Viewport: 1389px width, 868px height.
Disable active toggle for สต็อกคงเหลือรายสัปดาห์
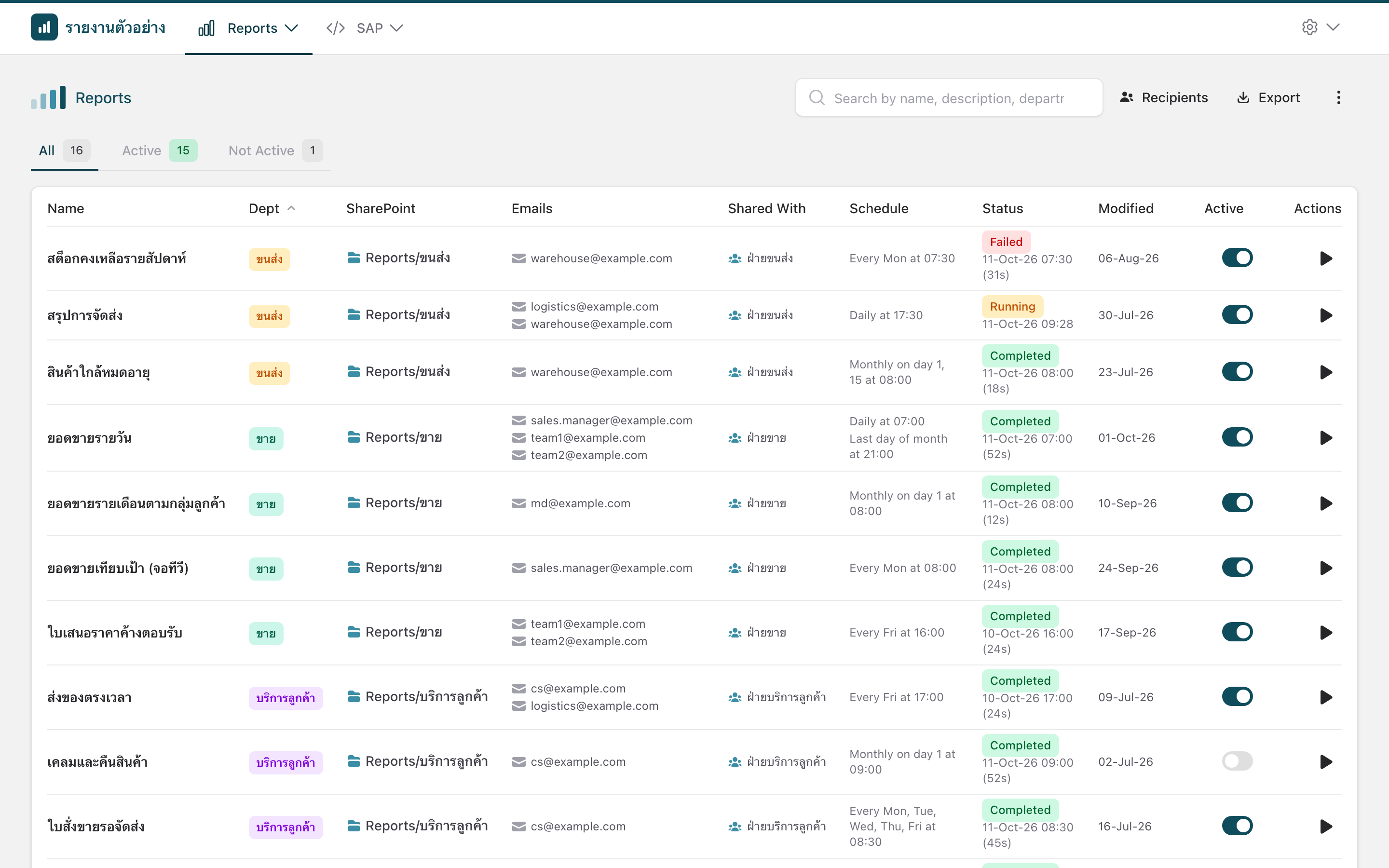(x=1237, y=258)
